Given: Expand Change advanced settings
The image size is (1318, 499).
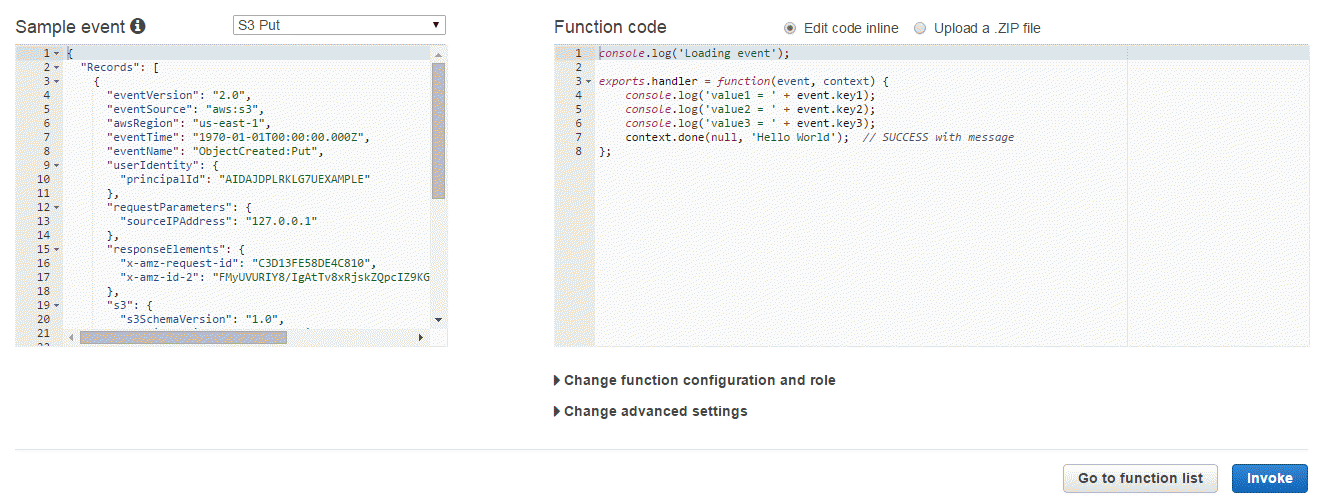Looking at the screenshot, I should point(651,411).
